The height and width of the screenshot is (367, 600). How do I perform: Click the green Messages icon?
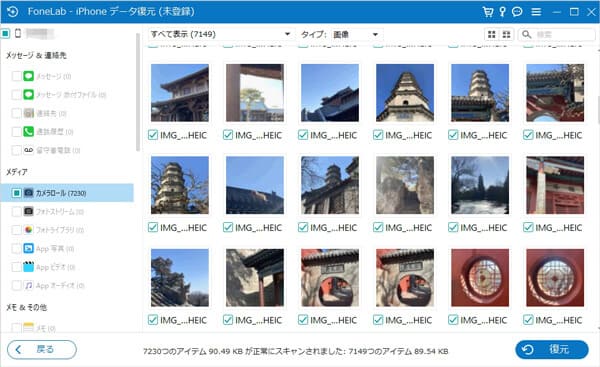[x=29, y=76]
